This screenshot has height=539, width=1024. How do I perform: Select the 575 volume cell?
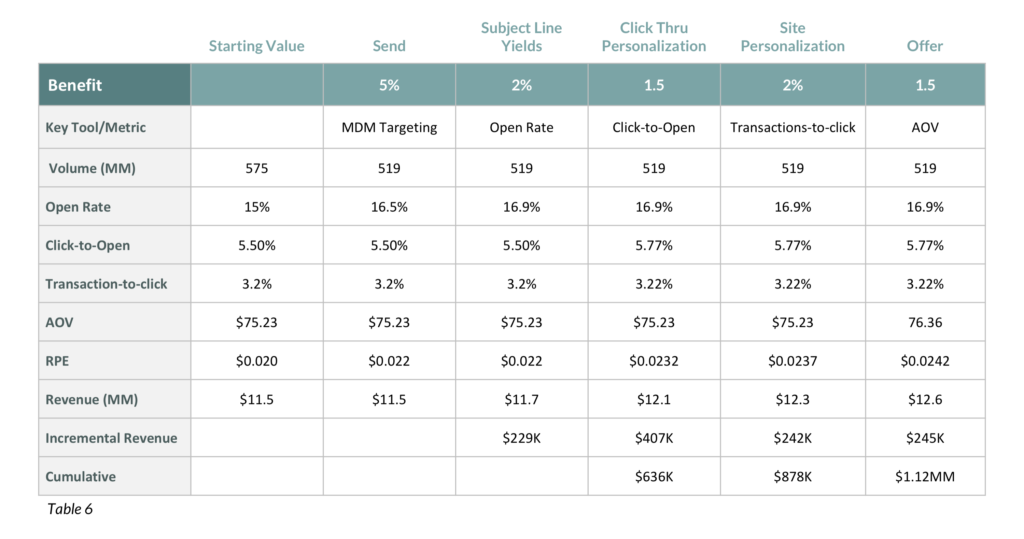(x=256, y=169)
